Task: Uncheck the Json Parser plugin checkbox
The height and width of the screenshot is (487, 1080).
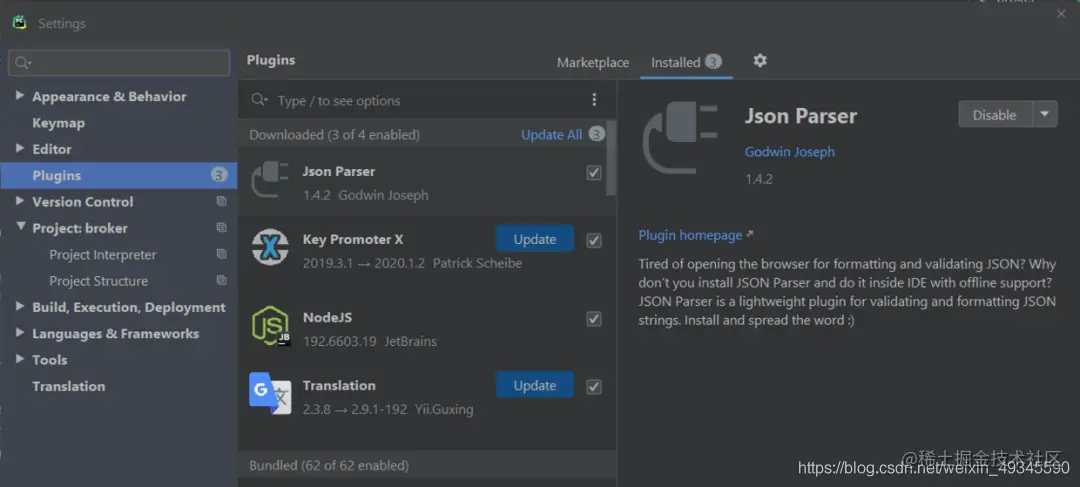Action: [594, 172]
